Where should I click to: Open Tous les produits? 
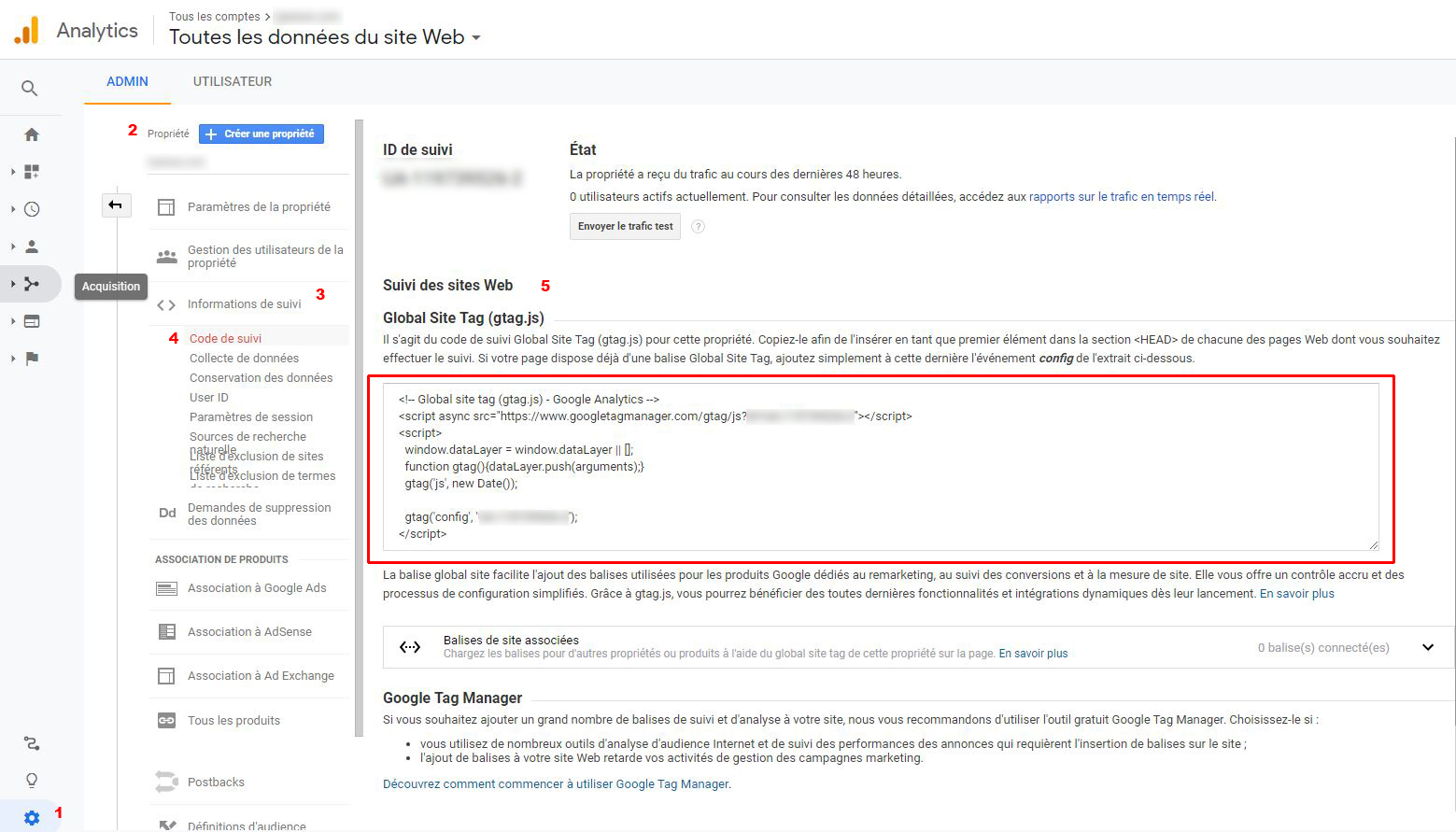[x=233, y=720]
